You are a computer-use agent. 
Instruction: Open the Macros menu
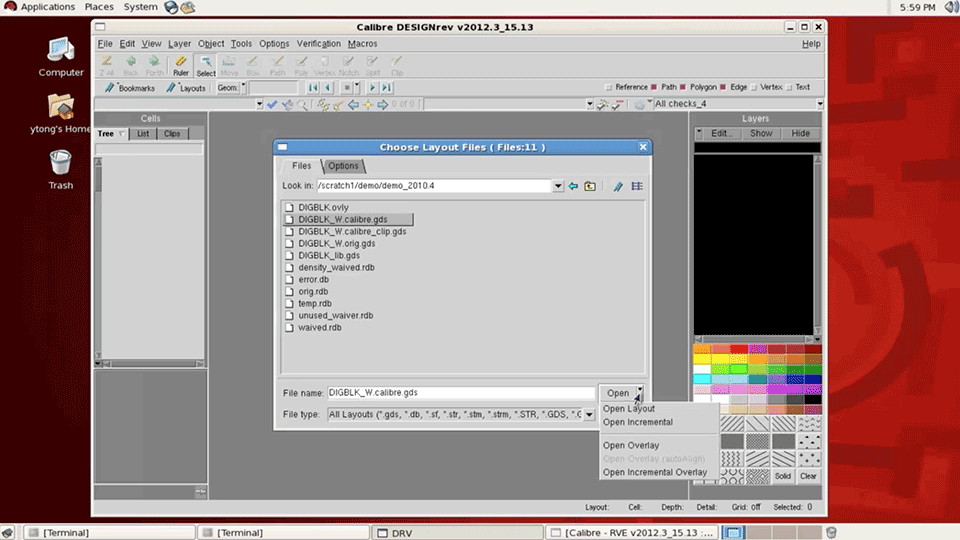pyautogui.click(x=362, y=44)
